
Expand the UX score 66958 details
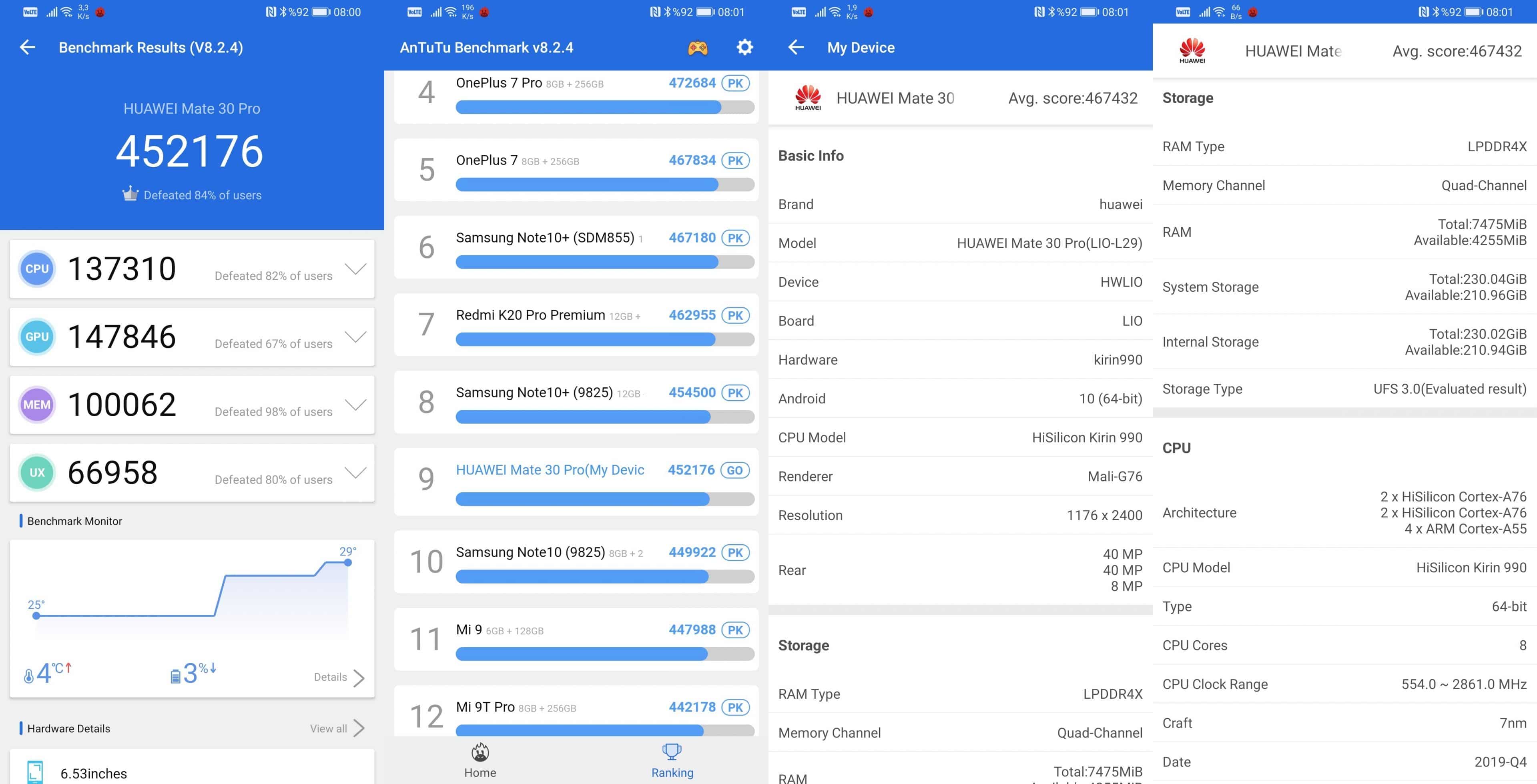[x=356, y=473]
